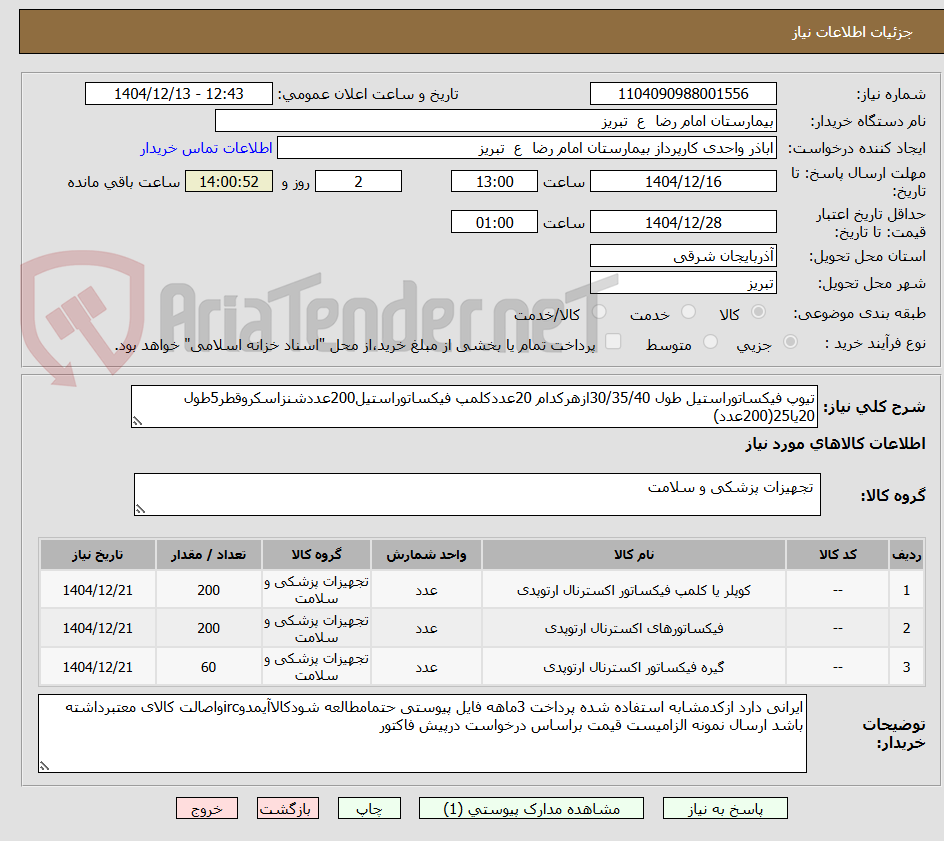Click the price validity date 1404/12/28
The height and width of the screenshot is (841, 944).
click(683, 222)
